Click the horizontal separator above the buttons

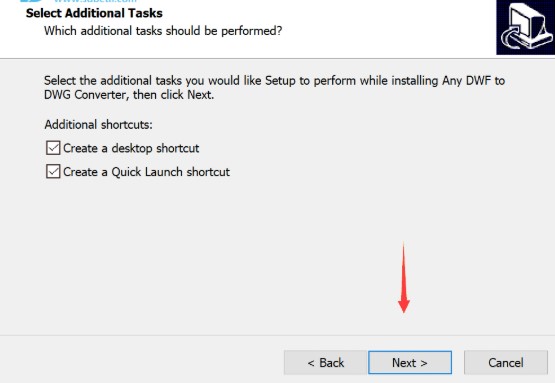[x=278, y=335]
